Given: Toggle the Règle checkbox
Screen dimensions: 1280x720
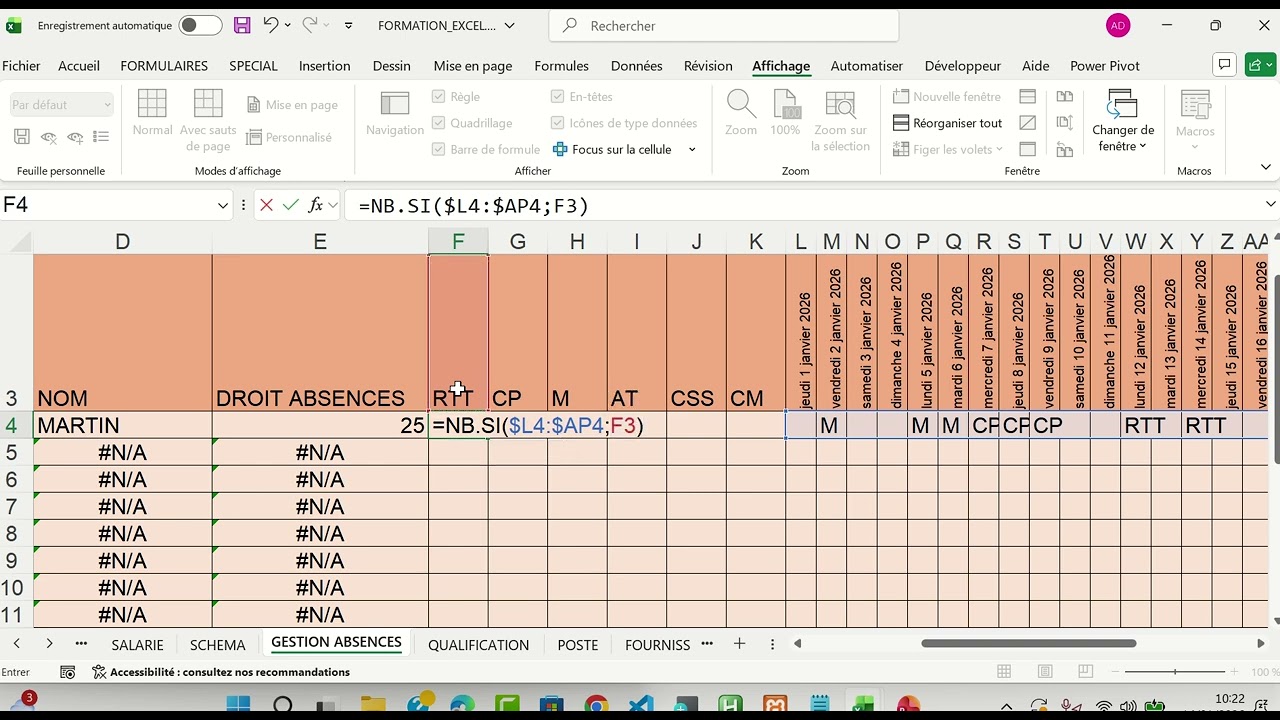Looking at the screenshot, I should point(439,97).
